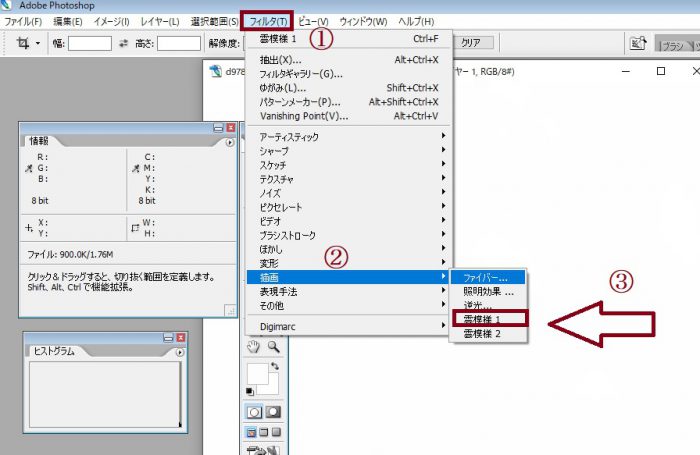The height and width of the screenshot is (455, 700).
Task: Open the ウィンドウ(W) menu
Action: point(363,21)
